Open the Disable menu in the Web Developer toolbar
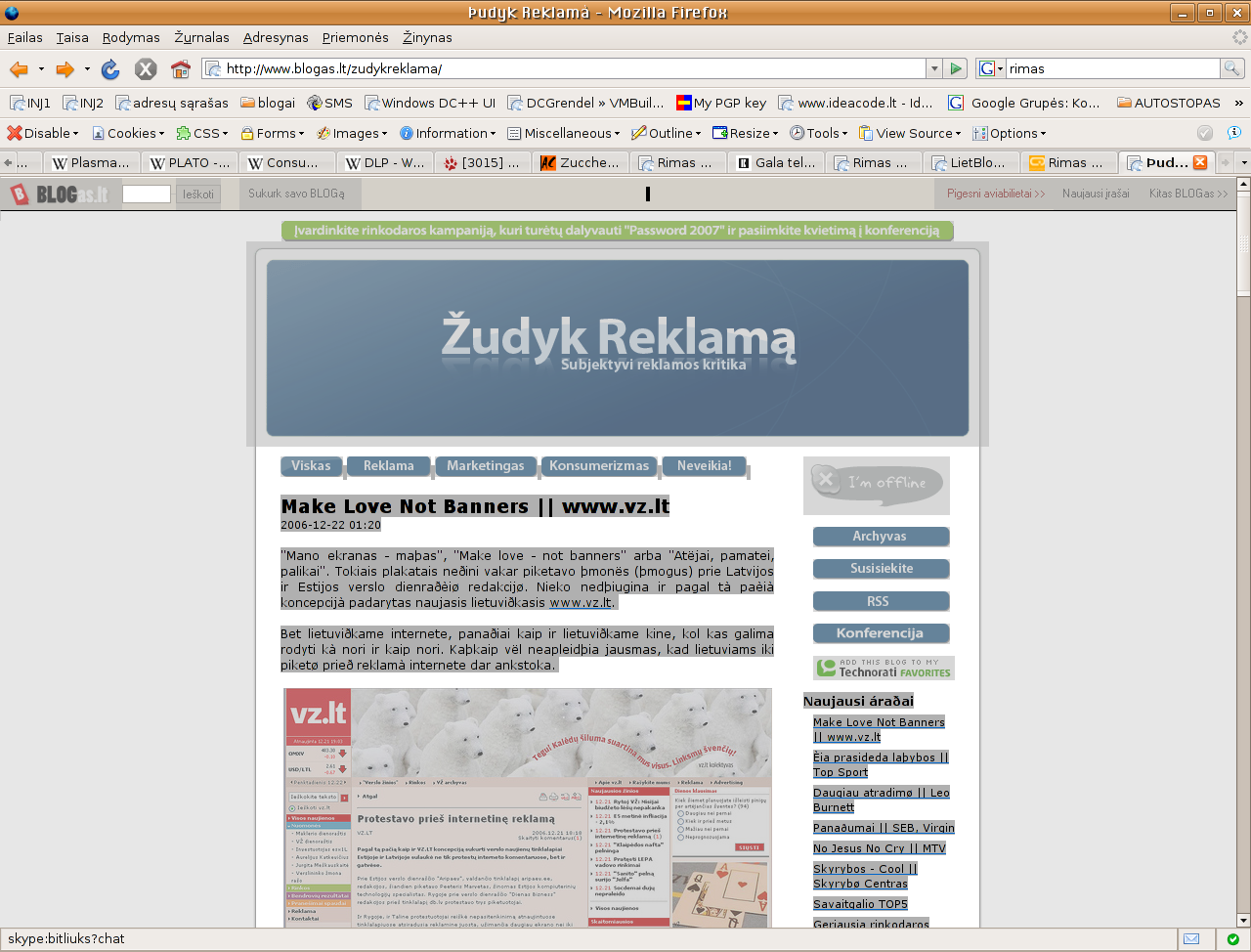The height and width of the screenshot is (952, 1251). click(43, 133)
